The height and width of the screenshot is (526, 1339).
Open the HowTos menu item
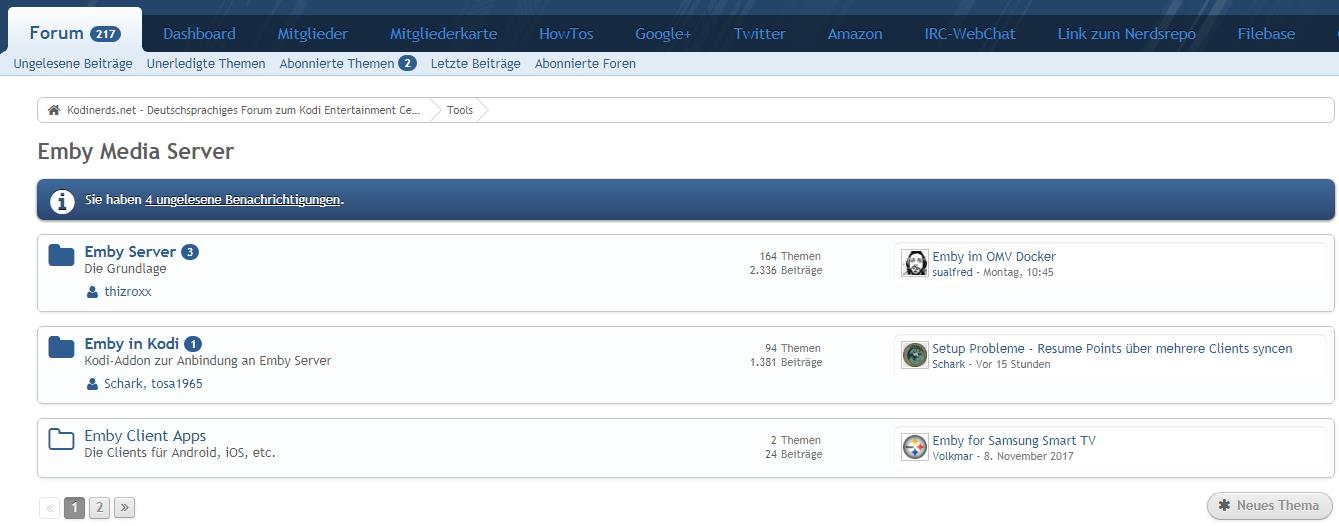point(566,34)
